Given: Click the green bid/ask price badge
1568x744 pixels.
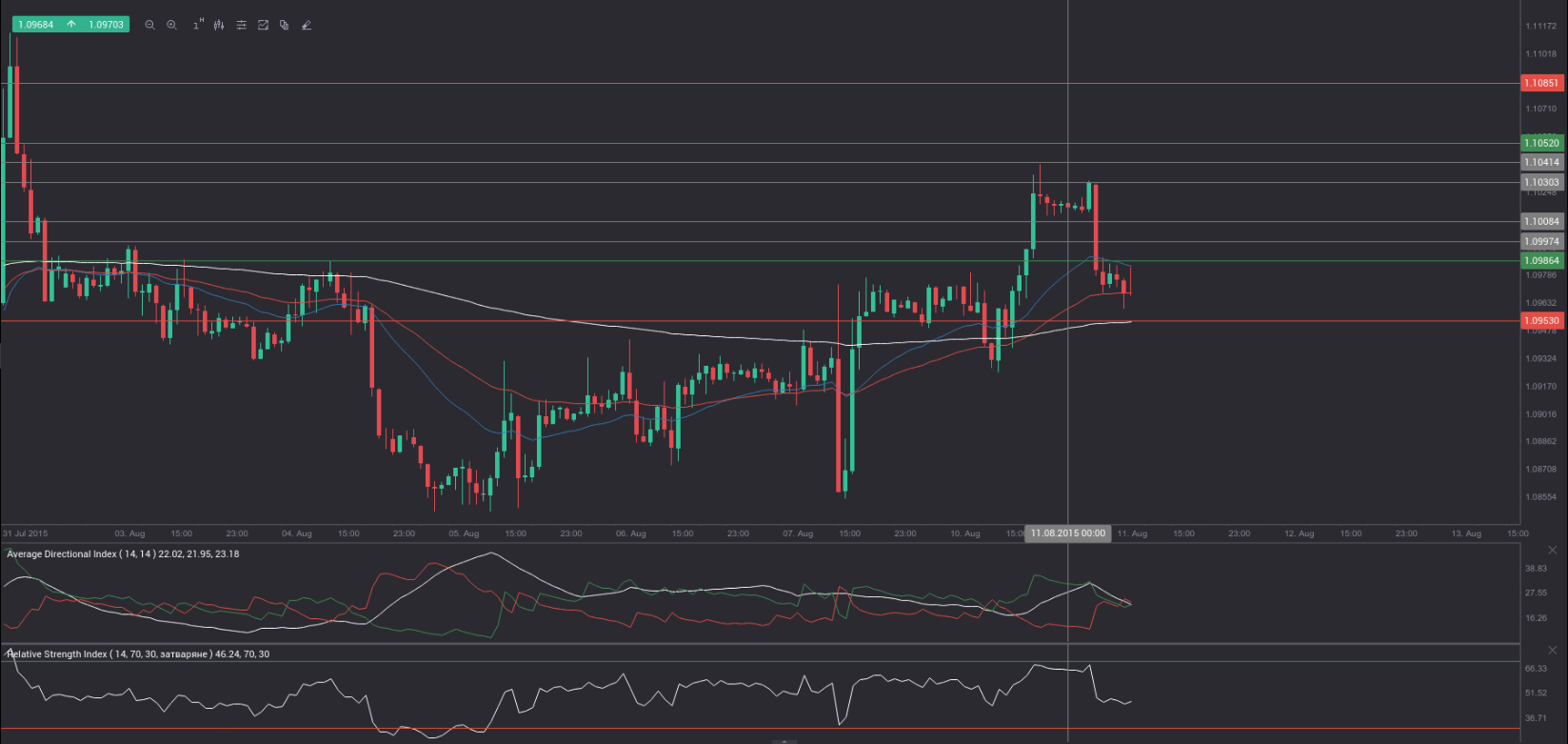Looking at the screenshot, I should [x=70, y=25].
